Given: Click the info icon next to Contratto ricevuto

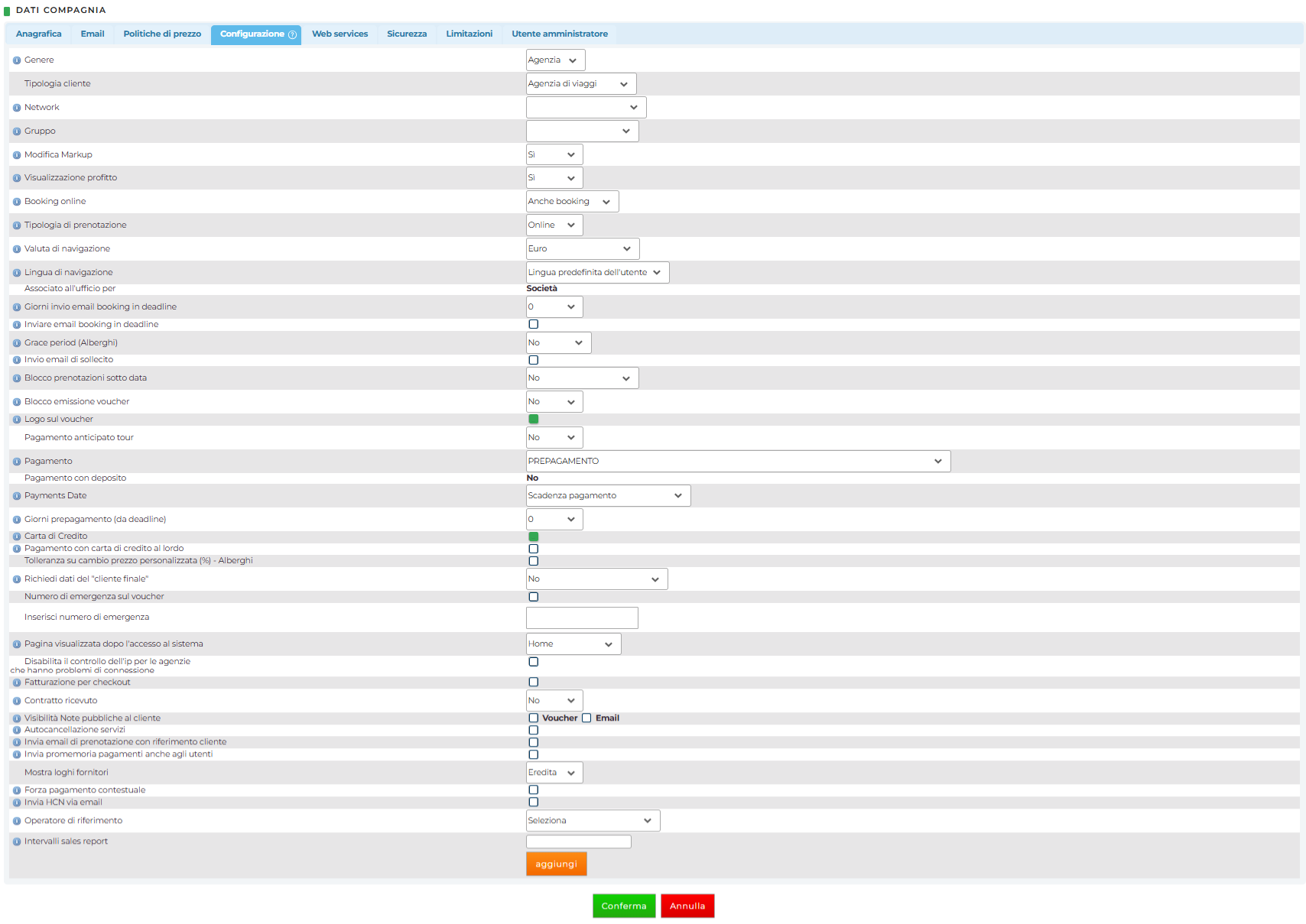Looking at the screenshot, I should coord(17,701).
